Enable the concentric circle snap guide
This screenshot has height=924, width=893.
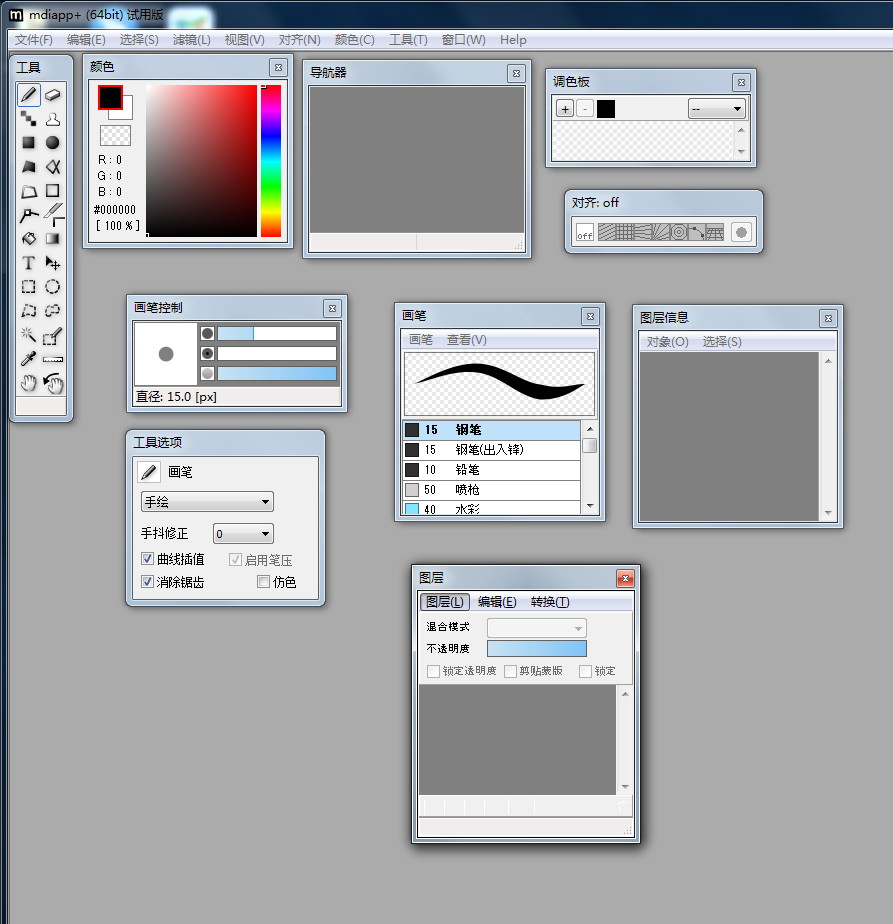coord(678,232)
